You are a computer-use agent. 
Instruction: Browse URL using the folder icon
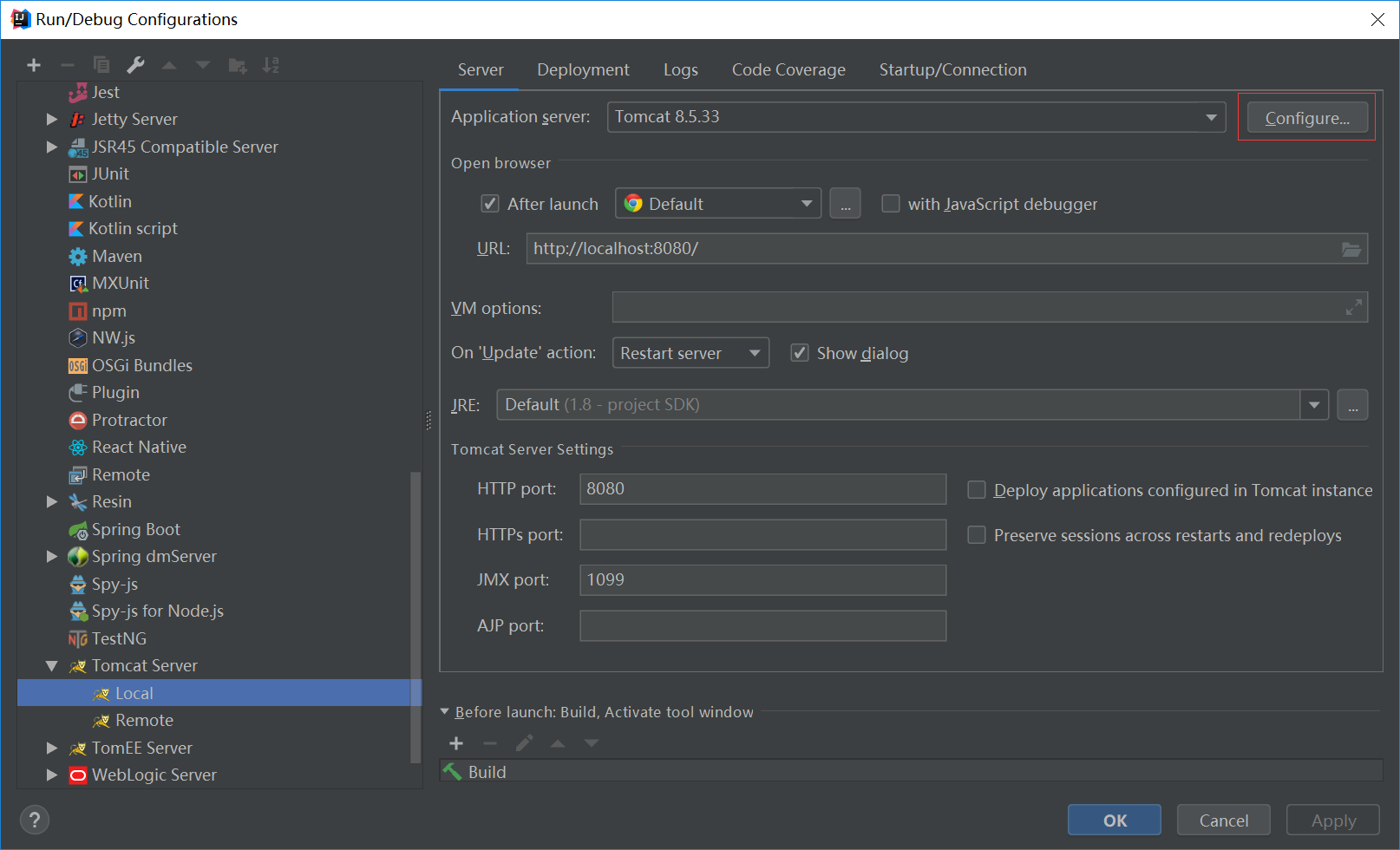coord(1351,249)
